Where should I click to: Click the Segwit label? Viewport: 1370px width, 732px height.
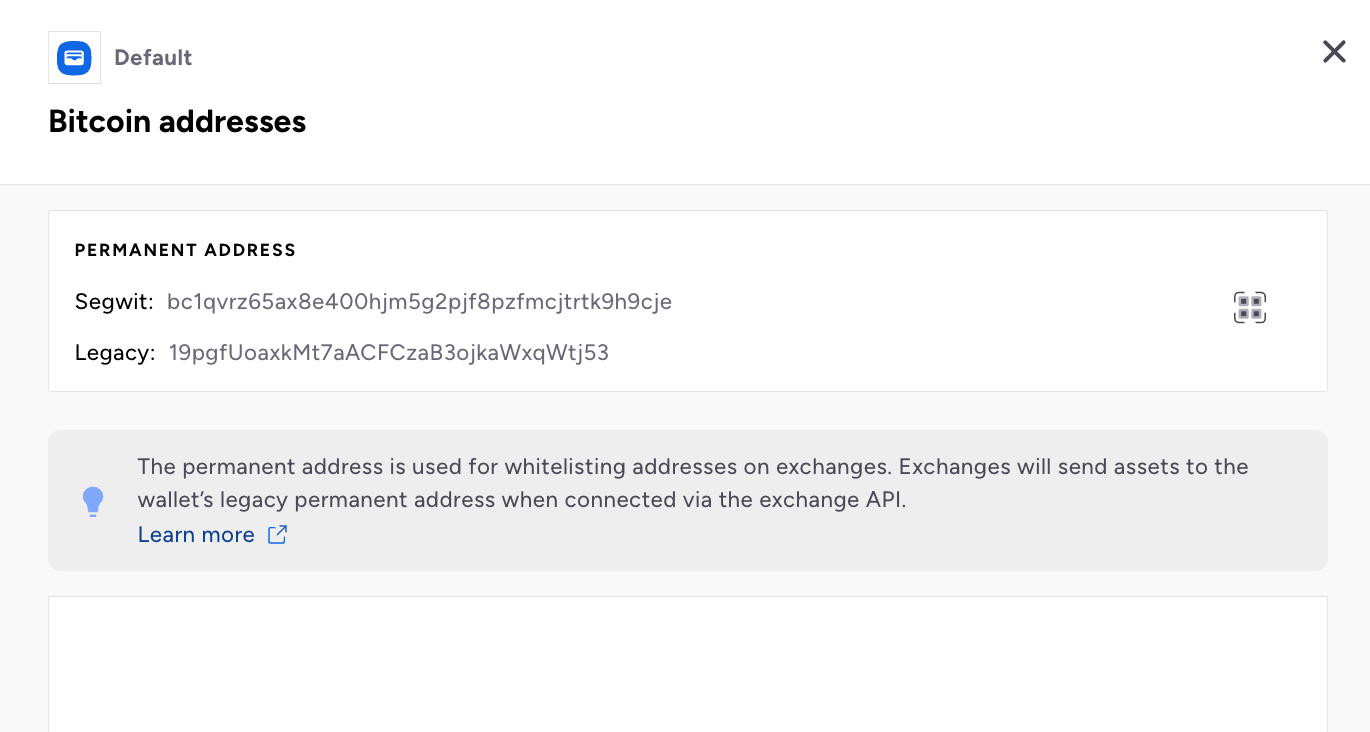pos(114,302)
